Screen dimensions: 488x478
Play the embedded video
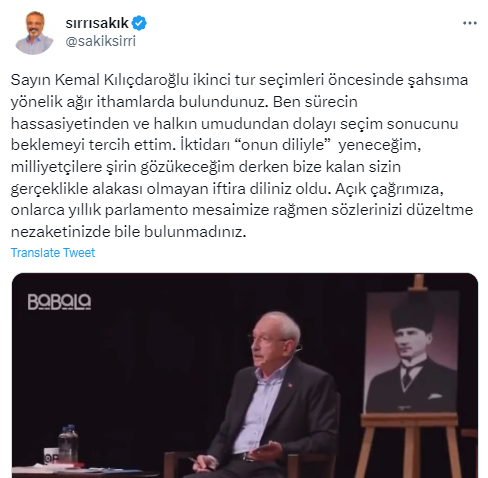coord(245,375)
